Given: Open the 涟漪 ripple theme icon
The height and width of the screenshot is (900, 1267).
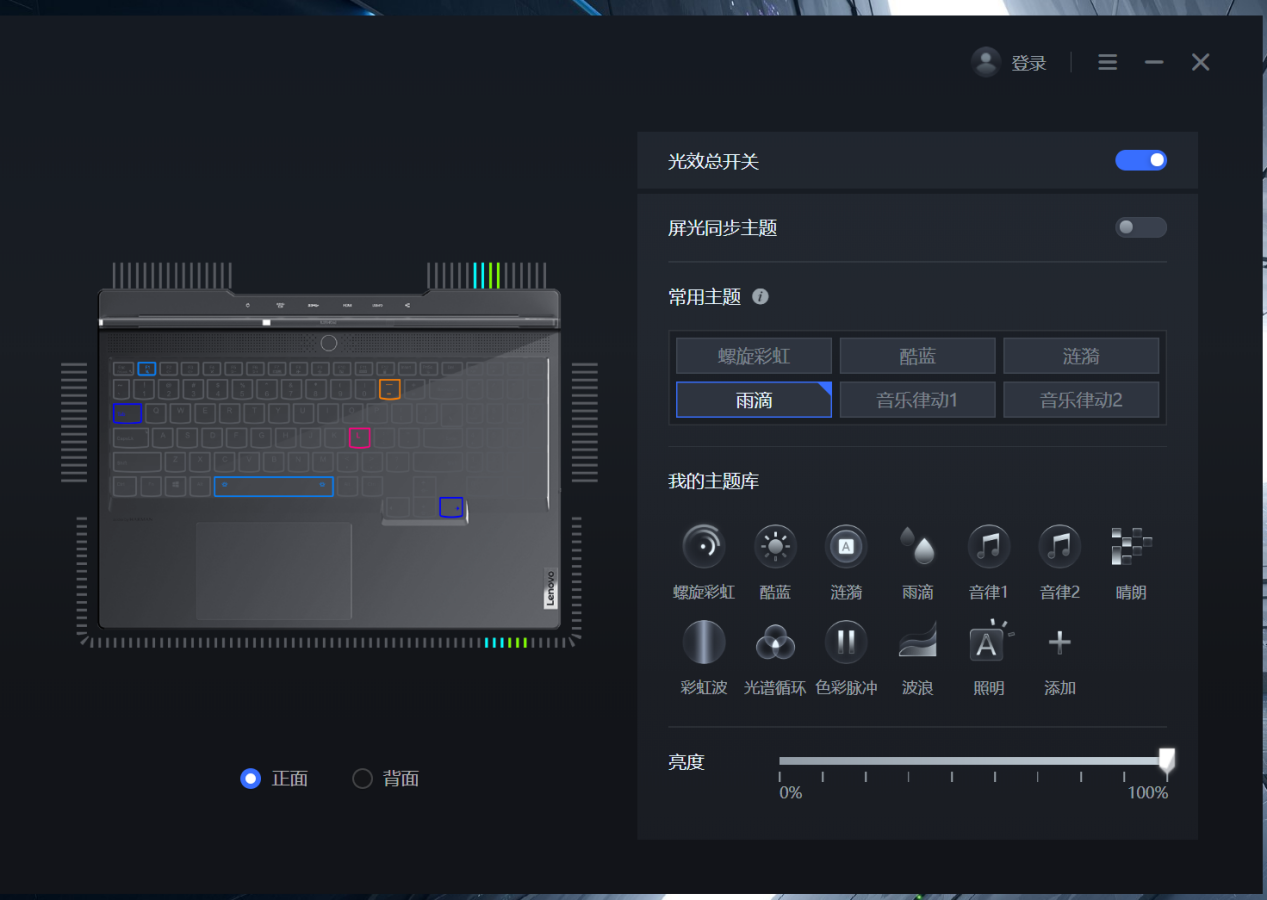Looking at the screenshot, I should click(x=846, y=546).
